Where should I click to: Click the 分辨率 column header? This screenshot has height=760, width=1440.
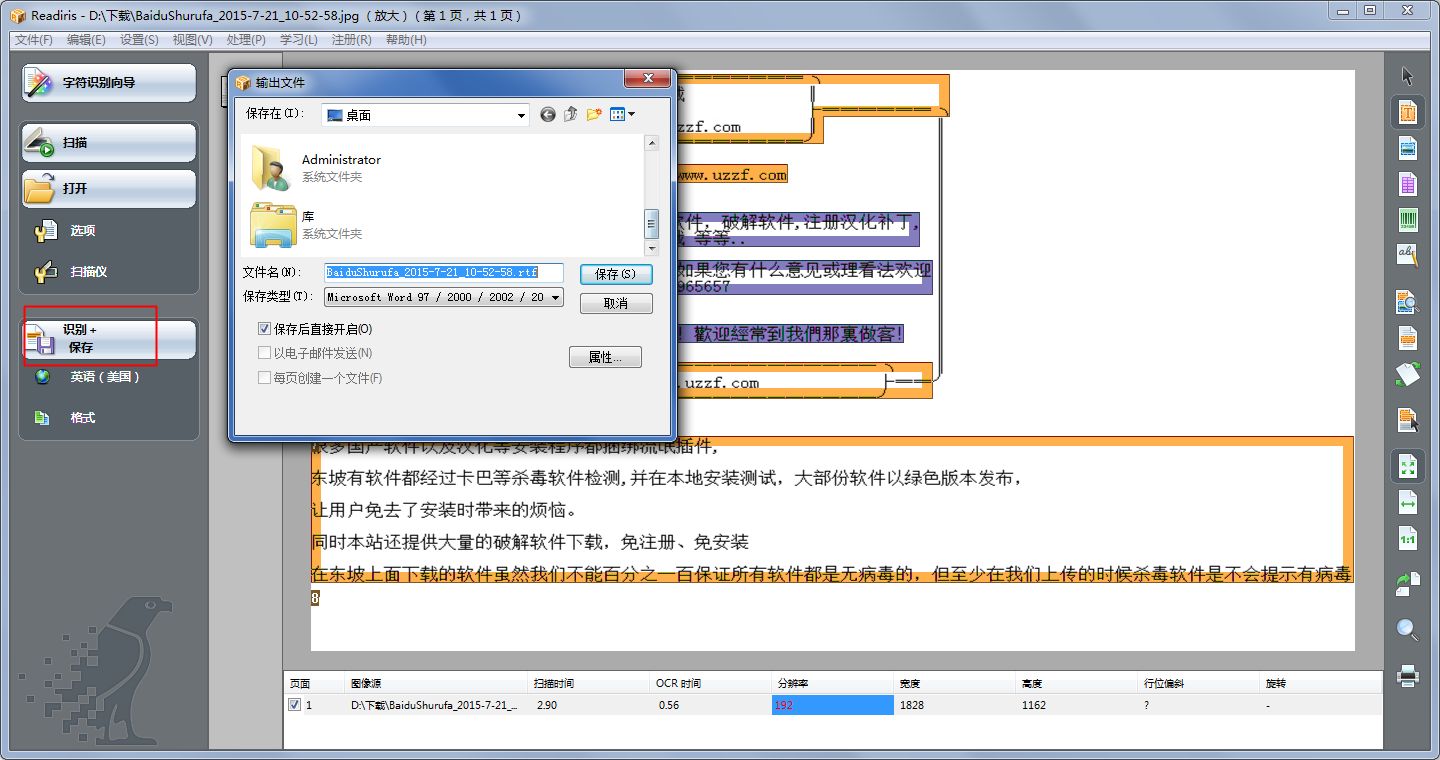point(832,684)
